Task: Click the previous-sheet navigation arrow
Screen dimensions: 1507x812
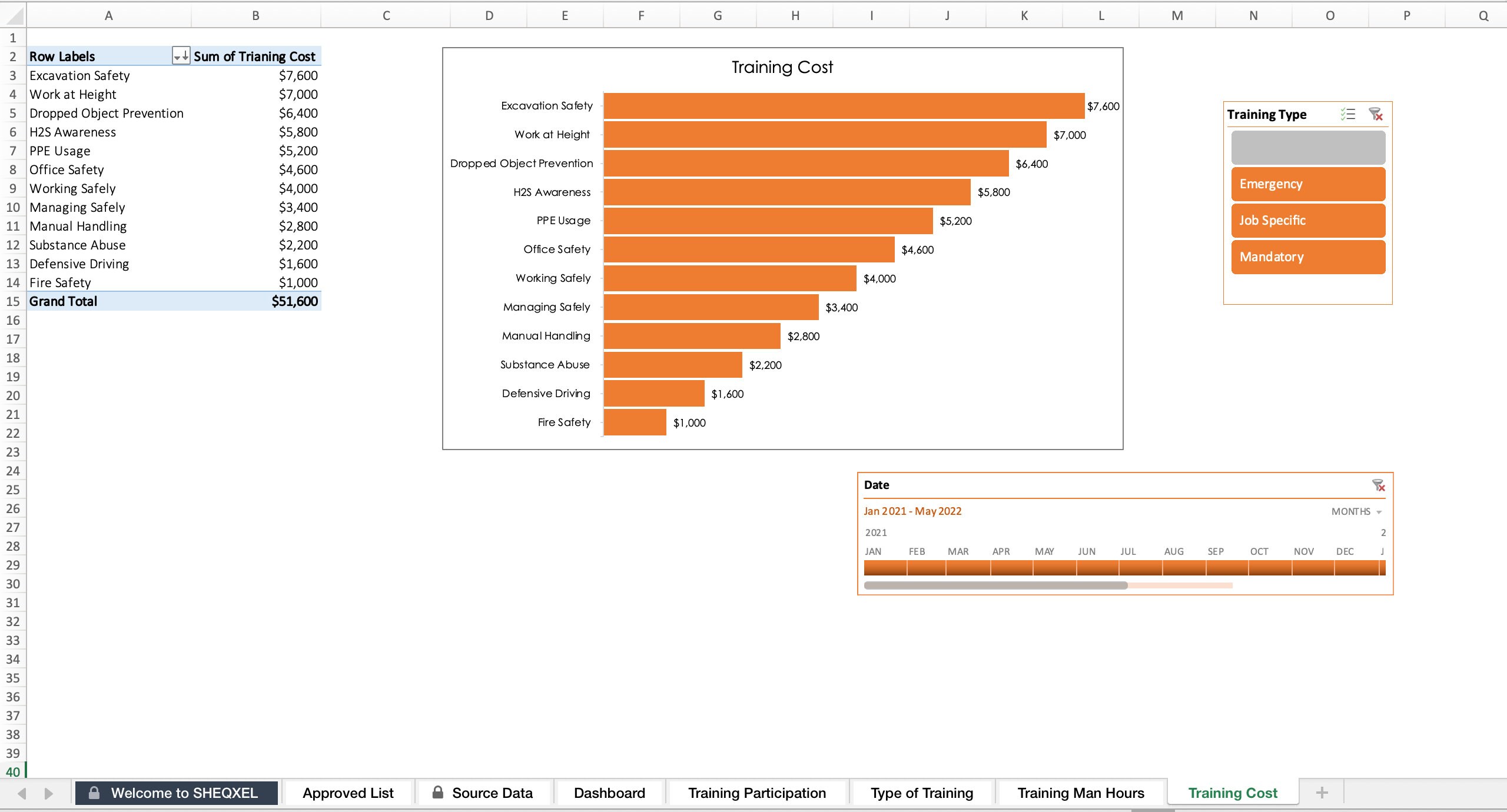Action: [x=22, y=793]
